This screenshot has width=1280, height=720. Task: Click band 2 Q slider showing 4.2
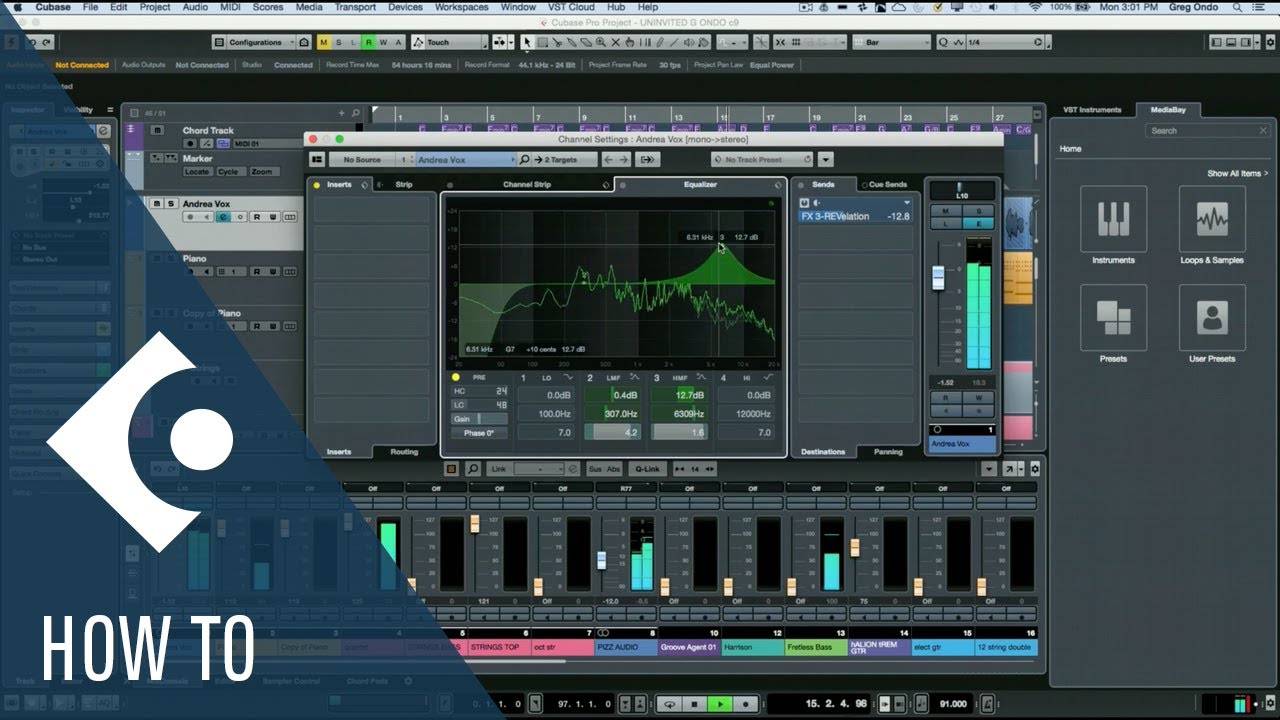click(x=612, y=433)
